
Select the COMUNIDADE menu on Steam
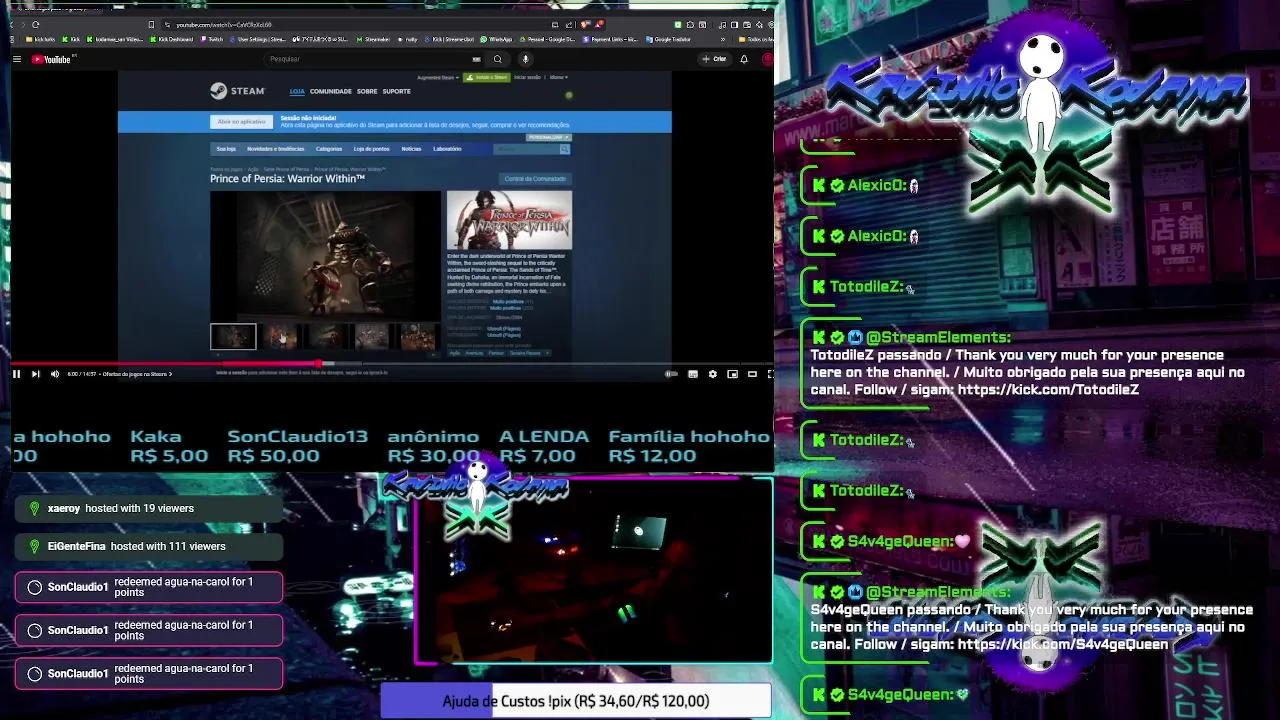[330, 91]
